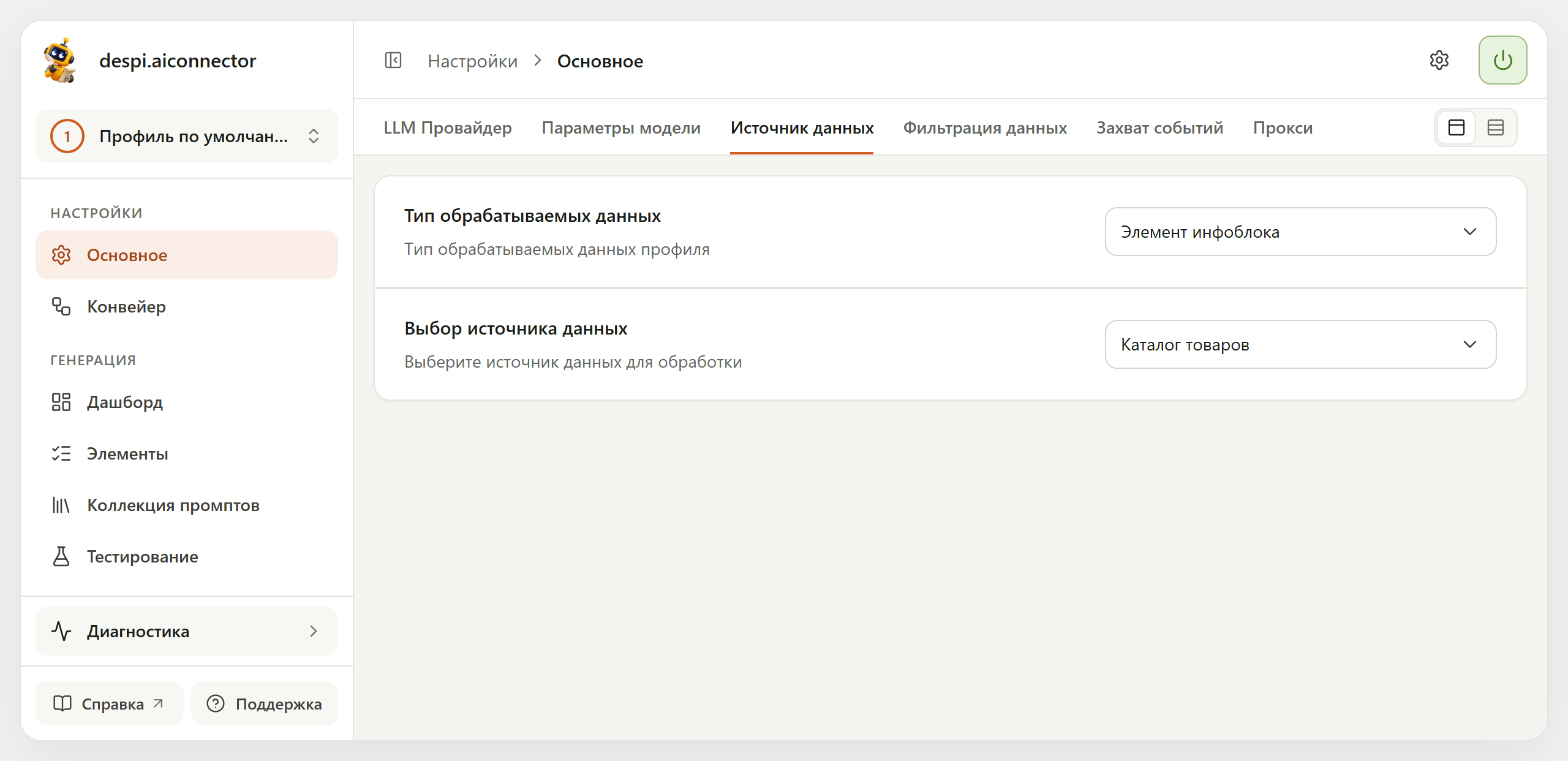Screen dimensions: 1568x761
Task: Go to the Тестирование page
Action: 187,556
